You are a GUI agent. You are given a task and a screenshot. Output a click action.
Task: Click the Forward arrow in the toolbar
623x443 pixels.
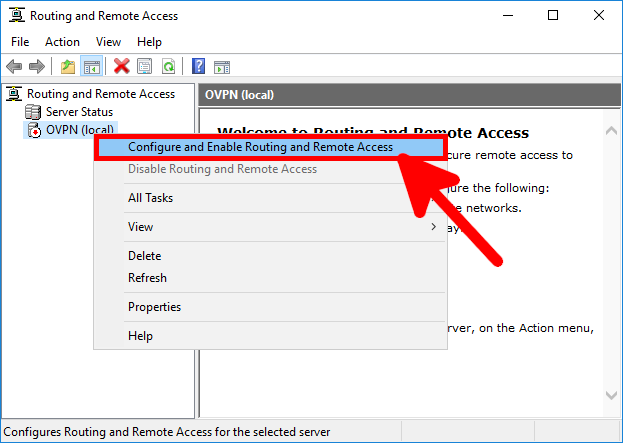click(36, 66)
